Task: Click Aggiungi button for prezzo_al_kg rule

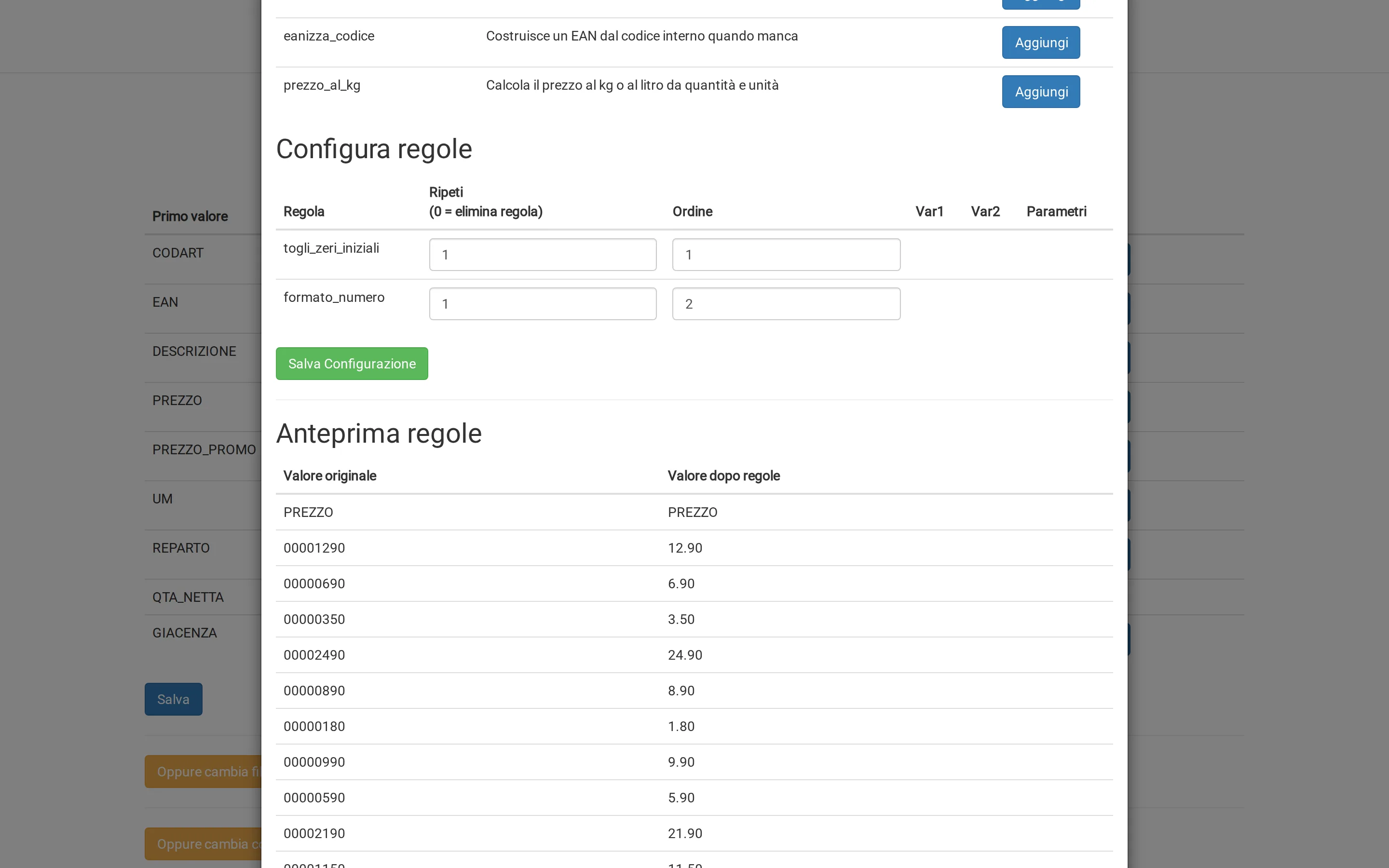Action: tap(1041, 92)
